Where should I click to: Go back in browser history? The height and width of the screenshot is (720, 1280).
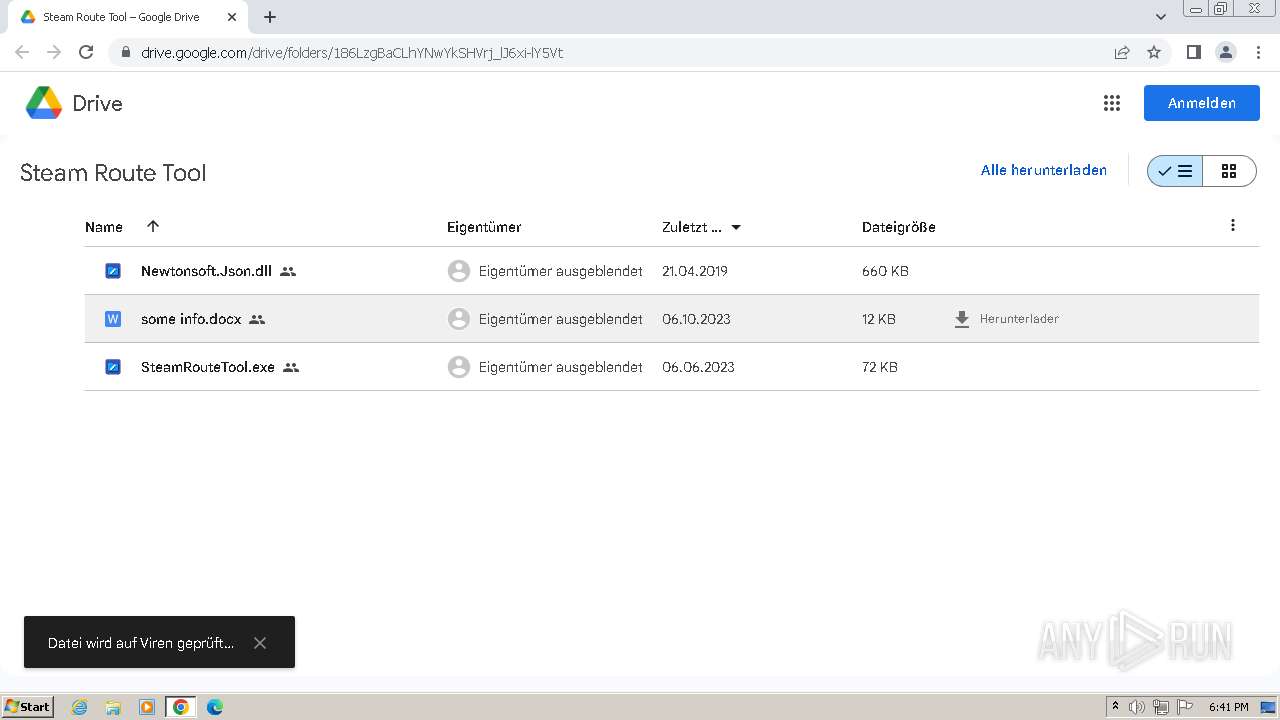(22, 52)
